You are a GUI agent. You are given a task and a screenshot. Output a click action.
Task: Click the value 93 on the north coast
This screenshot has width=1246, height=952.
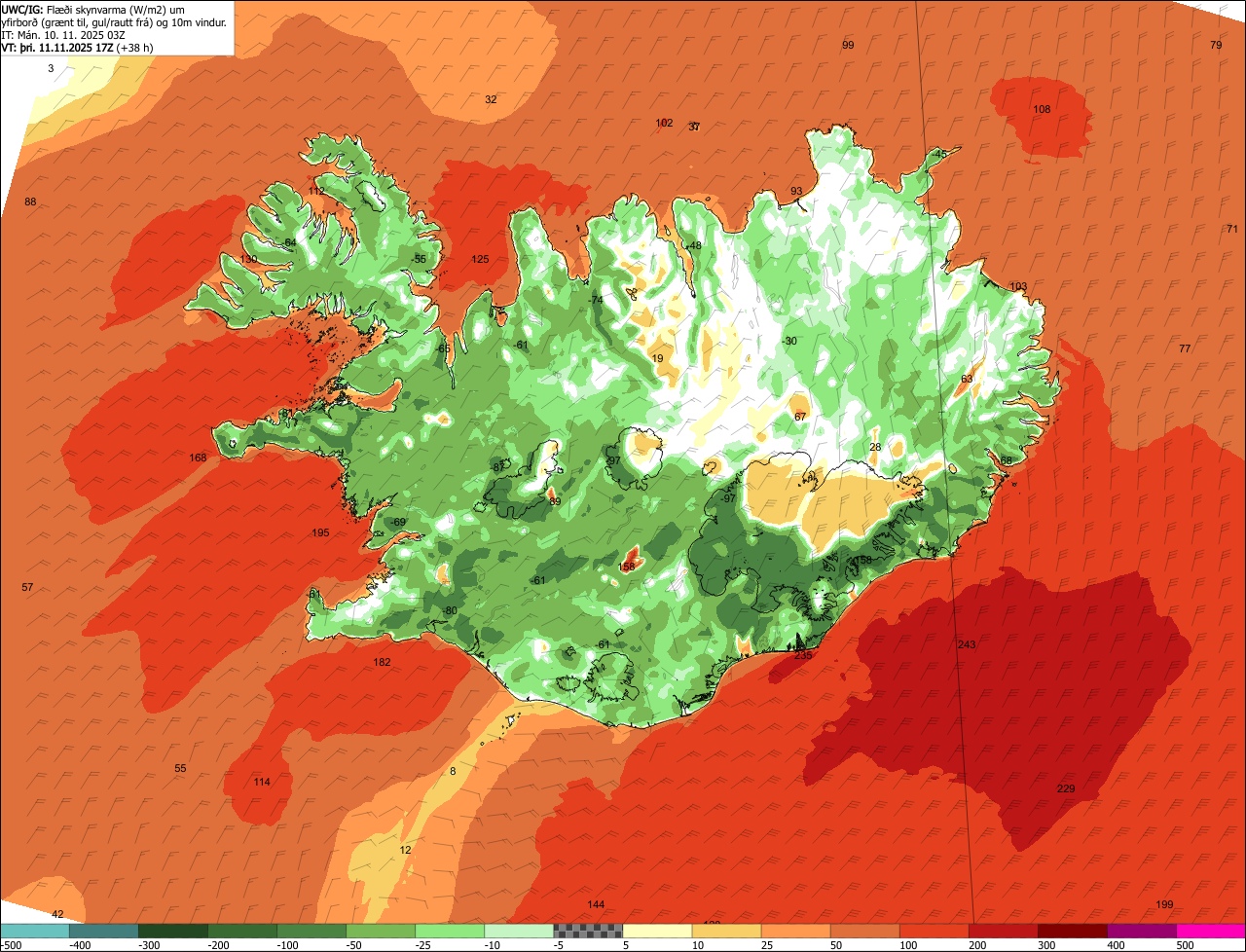click(x=796, y=191)
